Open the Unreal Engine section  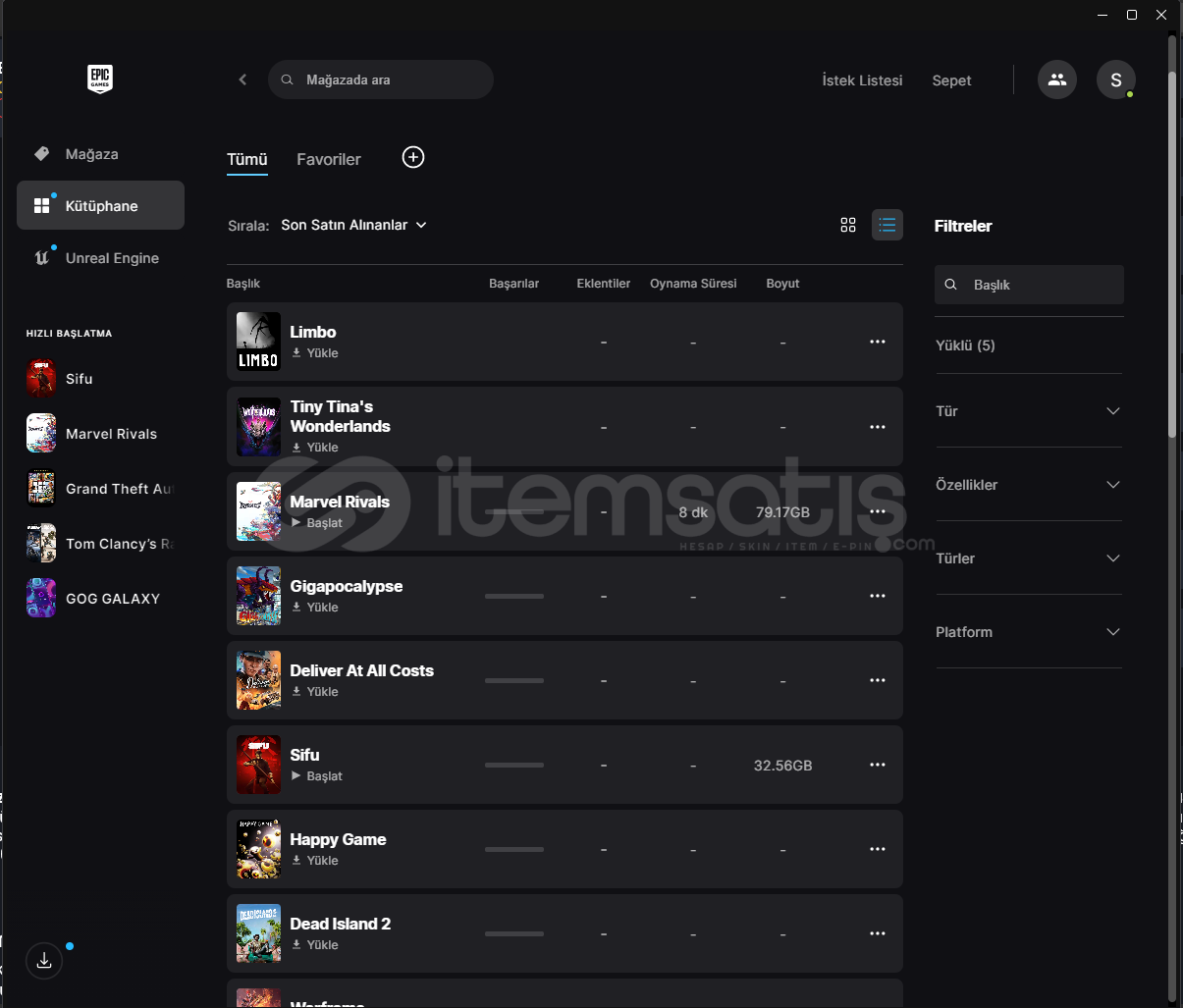pos(100,258)
